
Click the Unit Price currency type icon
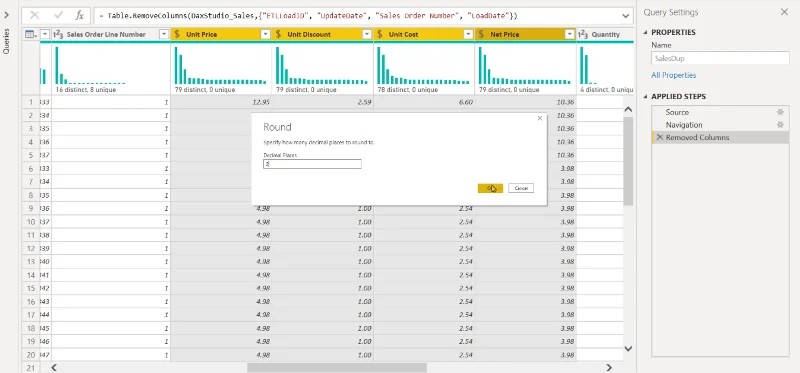pyautogui.click(x=177, y=34)
